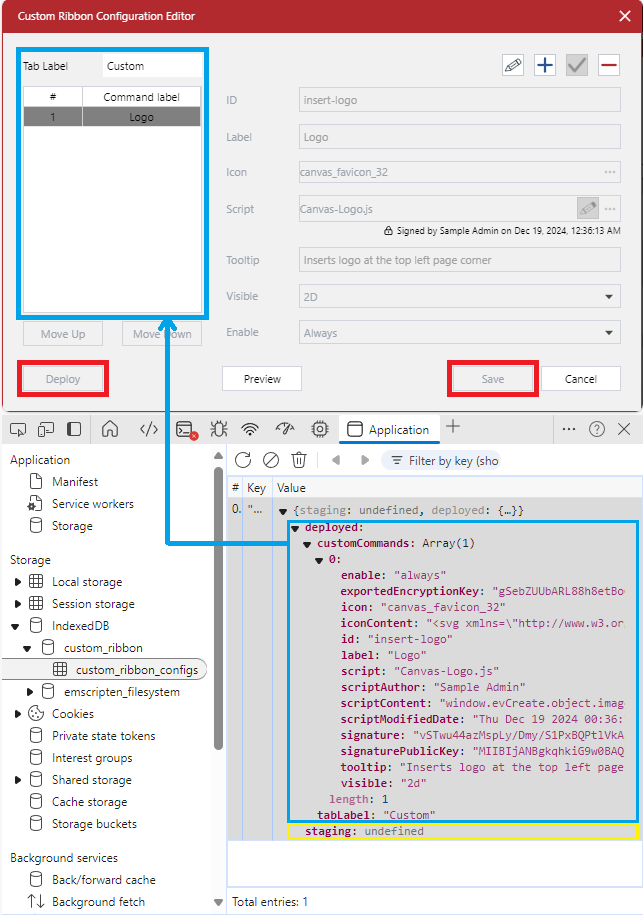The width and height of the screenshot is (643, 915).
Task: Open the Performance gauge icon in DevTools
Action: pos(285,429)
